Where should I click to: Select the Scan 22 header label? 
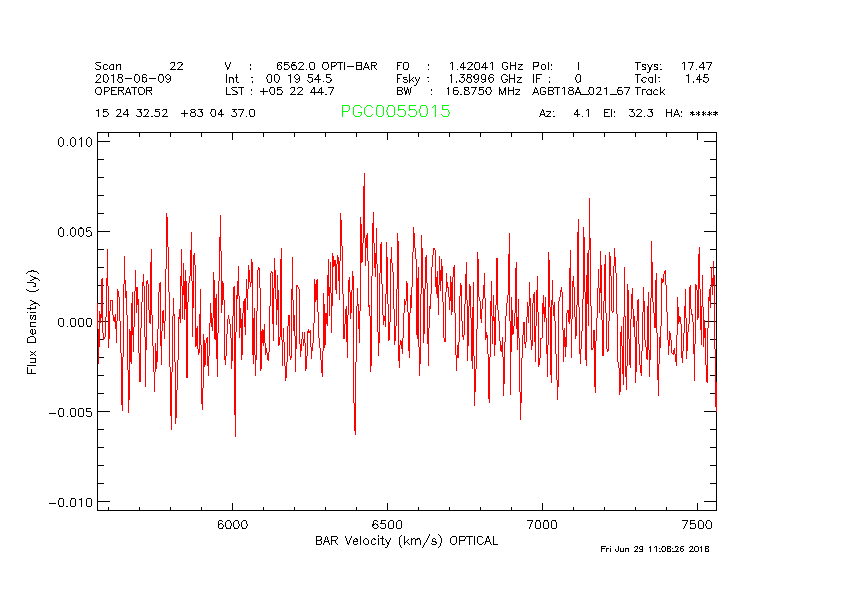tap(139, 65)
